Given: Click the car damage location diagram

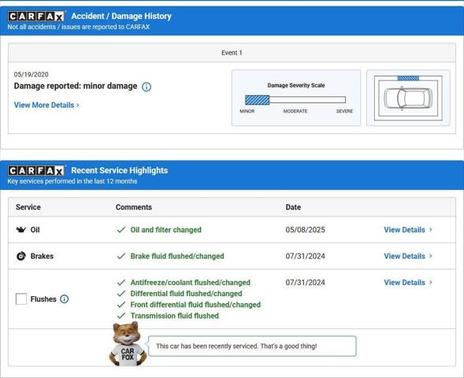Looking at the screenshot, I should (x=408, y=98).
